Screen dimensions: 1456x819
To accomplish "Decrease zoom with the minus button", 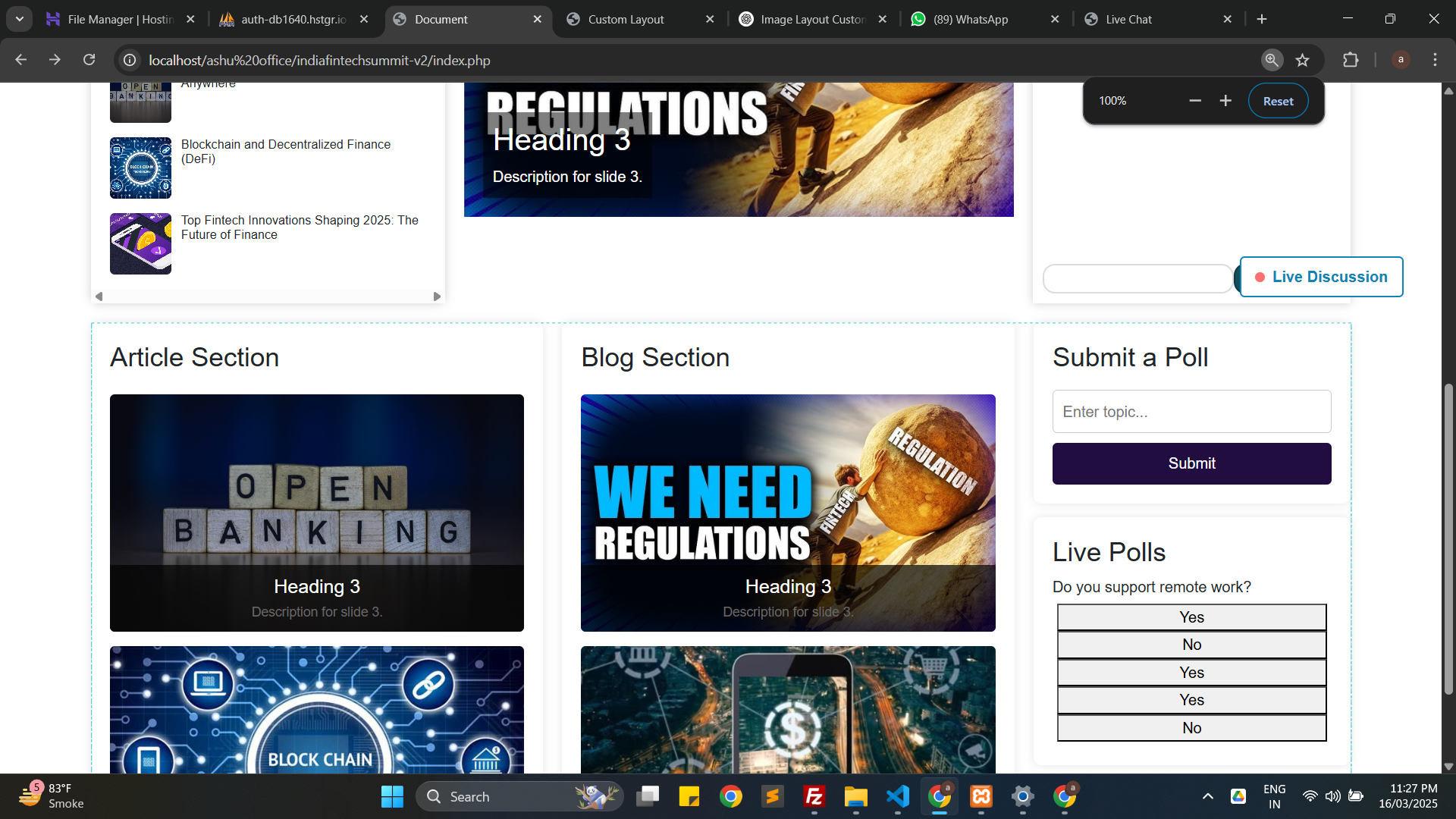I will pyautogui.click(x=1195, y=101).
